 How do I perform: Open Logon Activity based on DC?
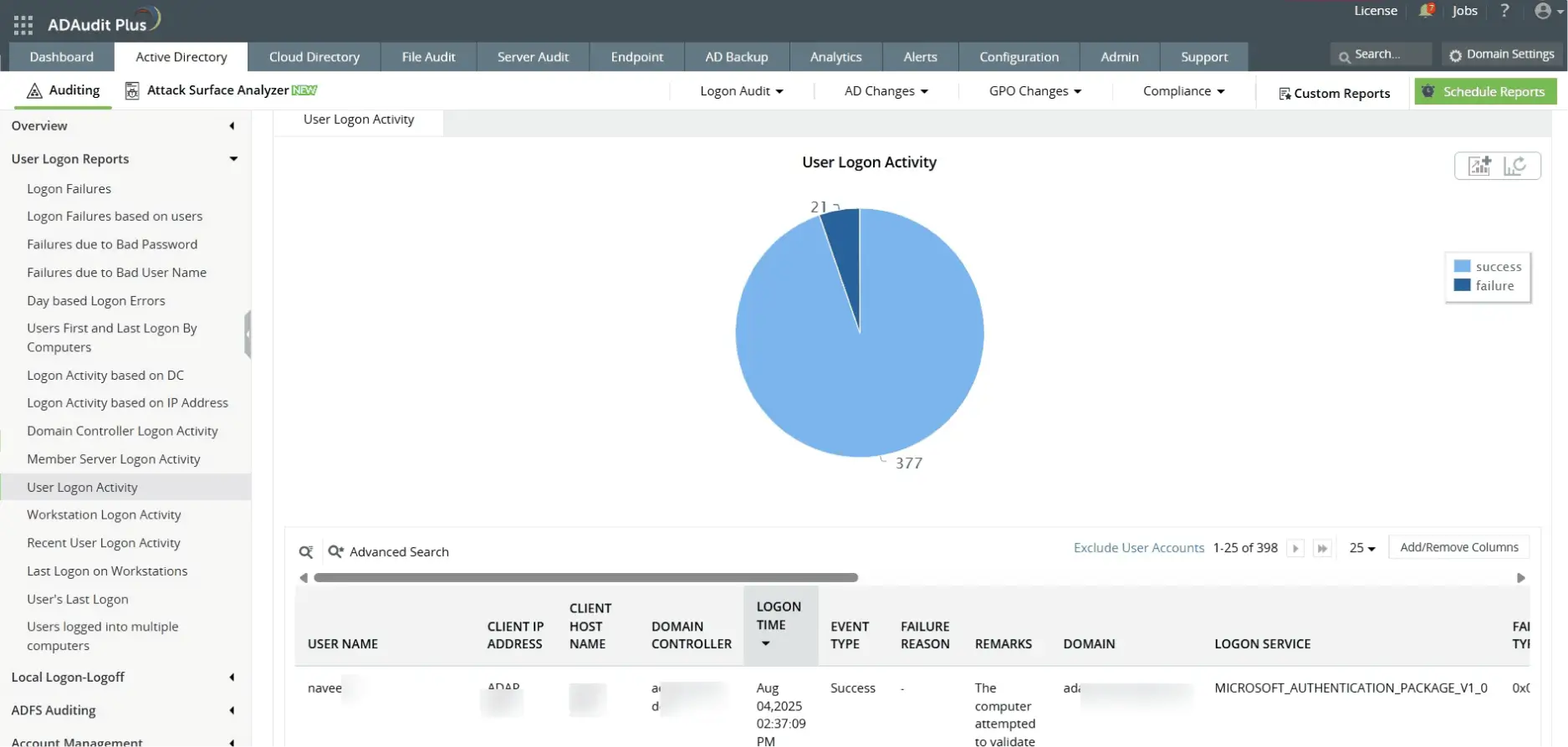tap(105, 376)
